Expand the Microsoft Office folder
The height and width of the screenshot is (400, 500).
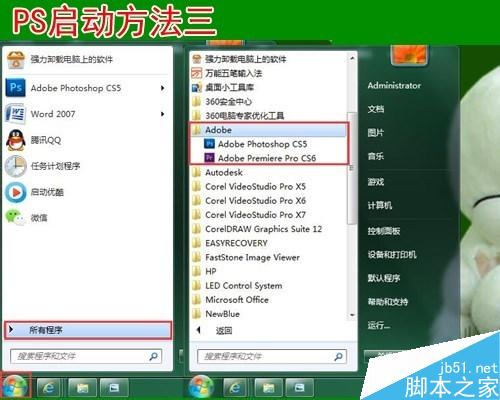point(269,300)
